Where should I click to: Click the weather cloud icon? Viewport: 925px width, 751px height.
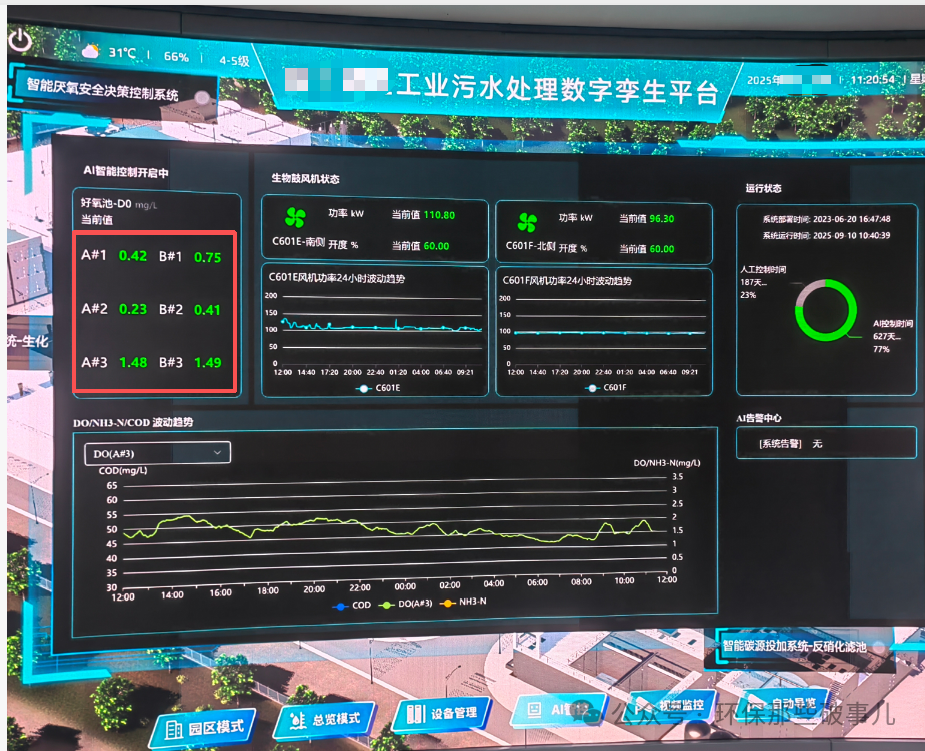click(x=90, y=51)
